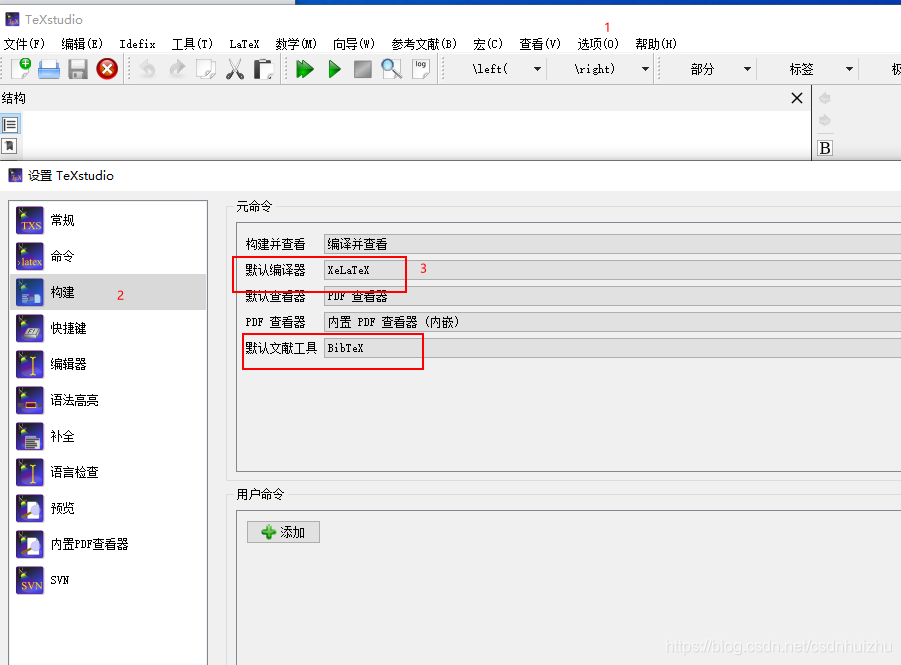Screen dimensions: 901x665
Task: Open the viewer using the magnifier icon
Action: pyautogui.click(x=391, y=69)
